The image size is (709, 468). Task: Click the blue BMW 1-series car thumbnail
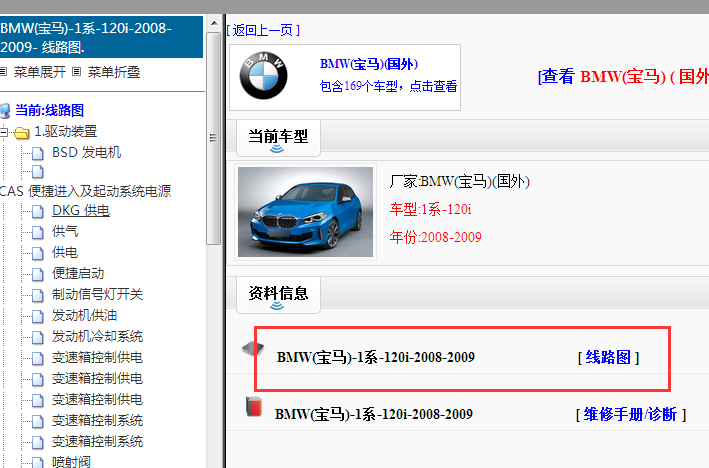pyautogui.click(x=305, y=212)
